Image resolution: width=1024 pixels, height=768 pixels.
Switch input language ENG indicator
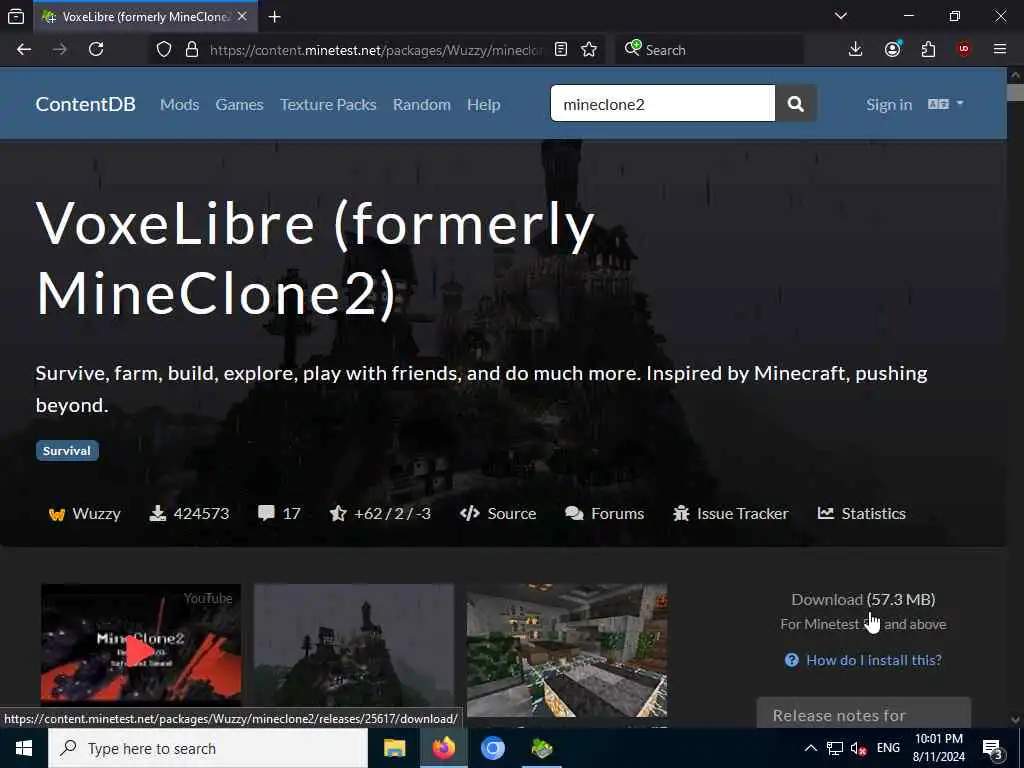point(888,748)
